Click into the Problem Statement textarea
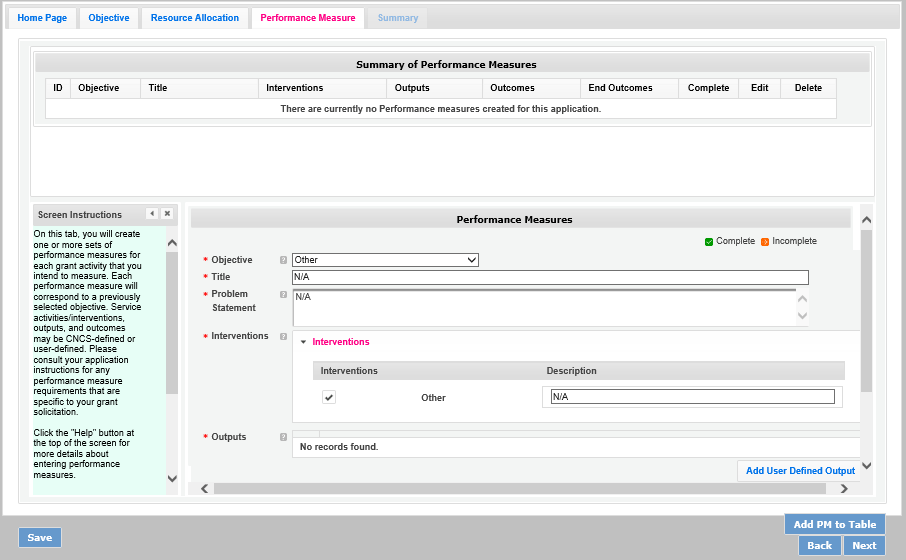Viewport: 906px width, 560px height. point(544,308)
